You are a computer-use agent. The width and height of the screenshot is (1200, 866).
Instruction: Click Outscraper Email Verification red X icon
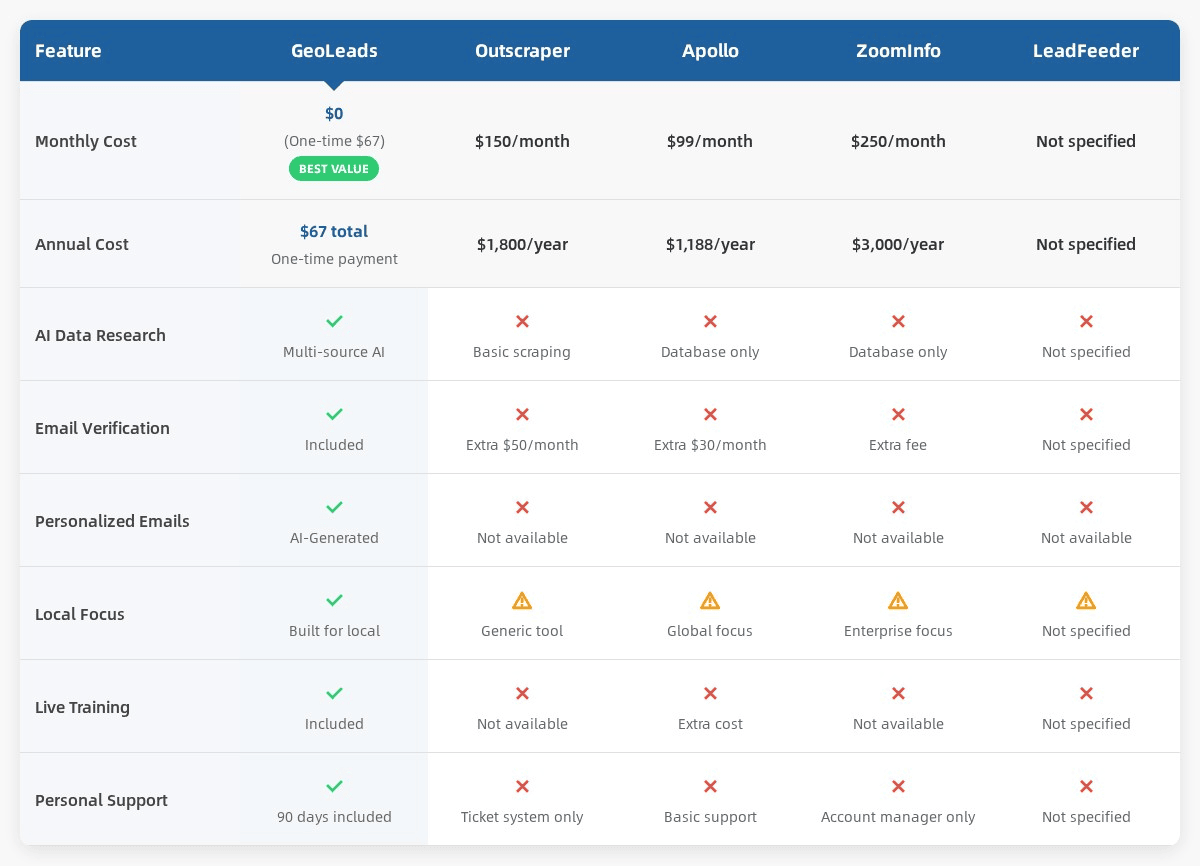pyautogui.click(x=522, y=414)
